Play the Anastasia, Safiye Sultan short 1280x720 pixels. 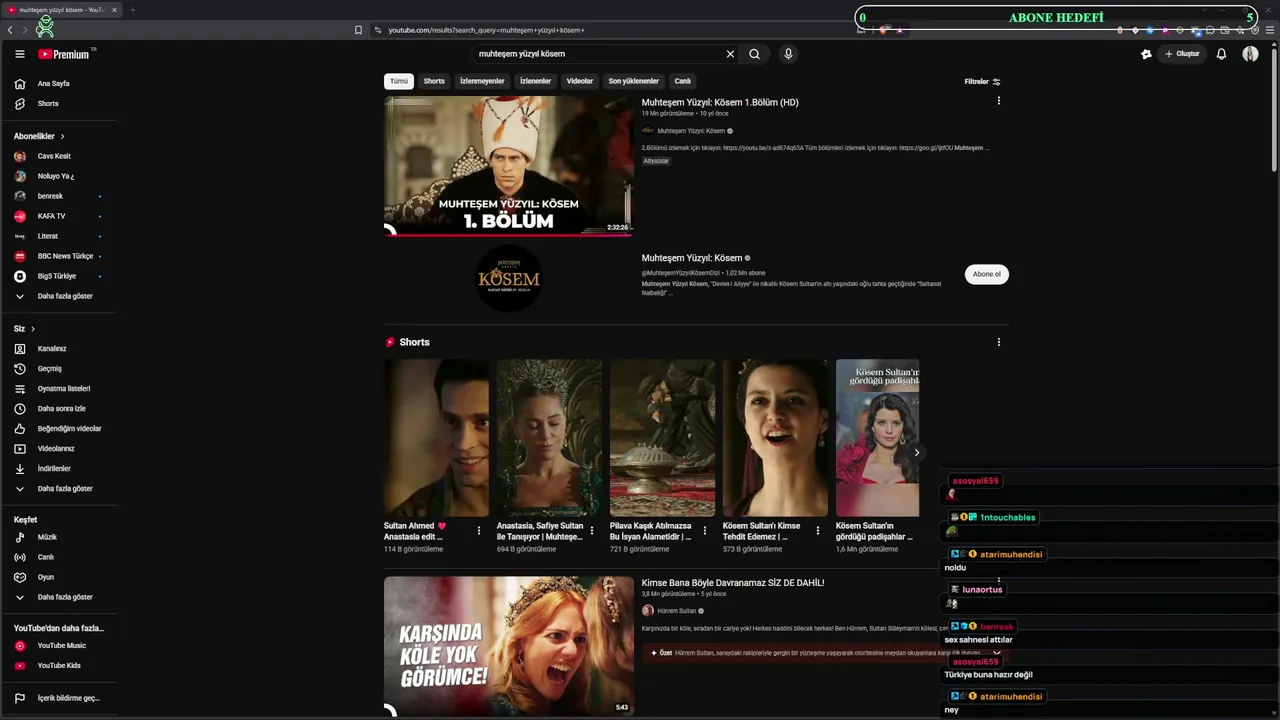[x=550, y=438]
